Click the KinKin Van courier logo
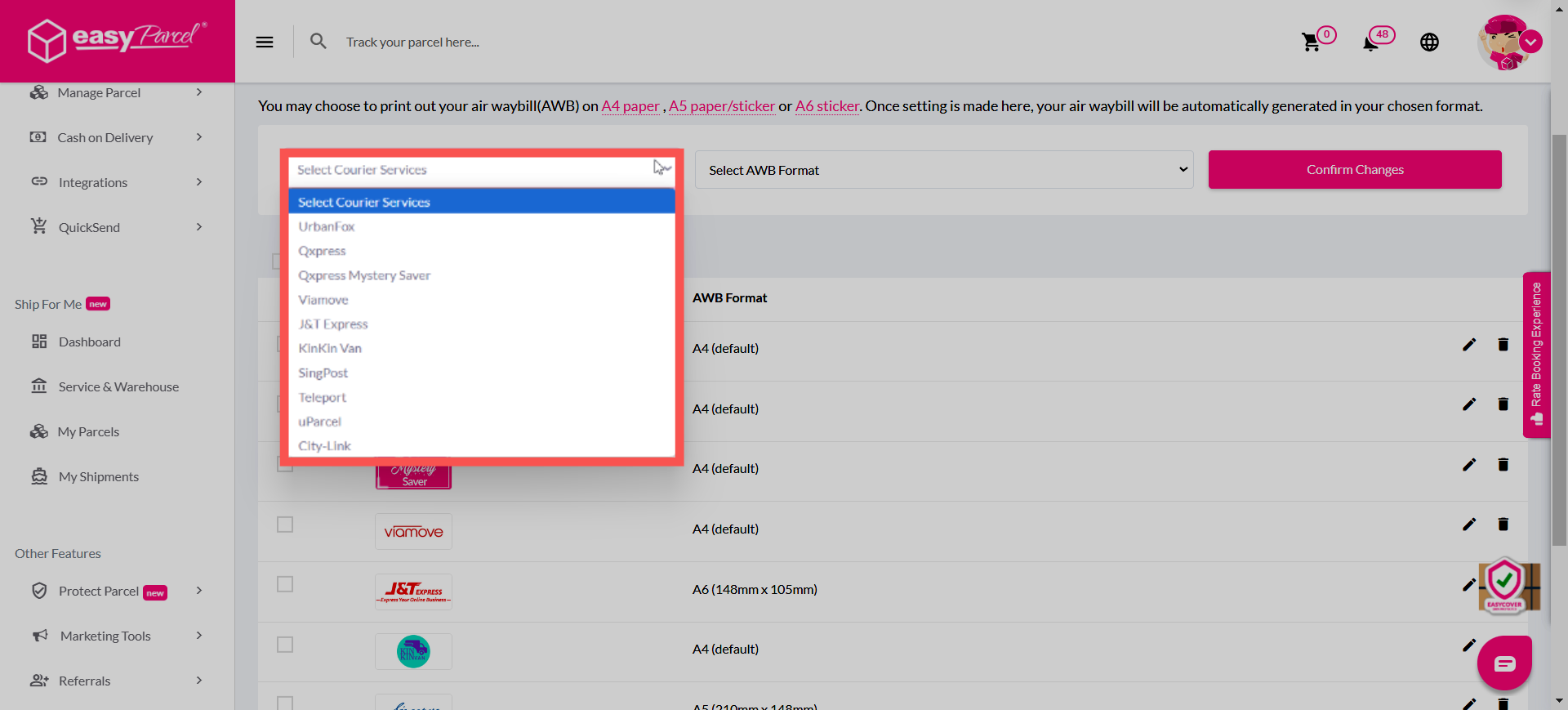This screenshot has height=710, width=1568. pos(413,651)
